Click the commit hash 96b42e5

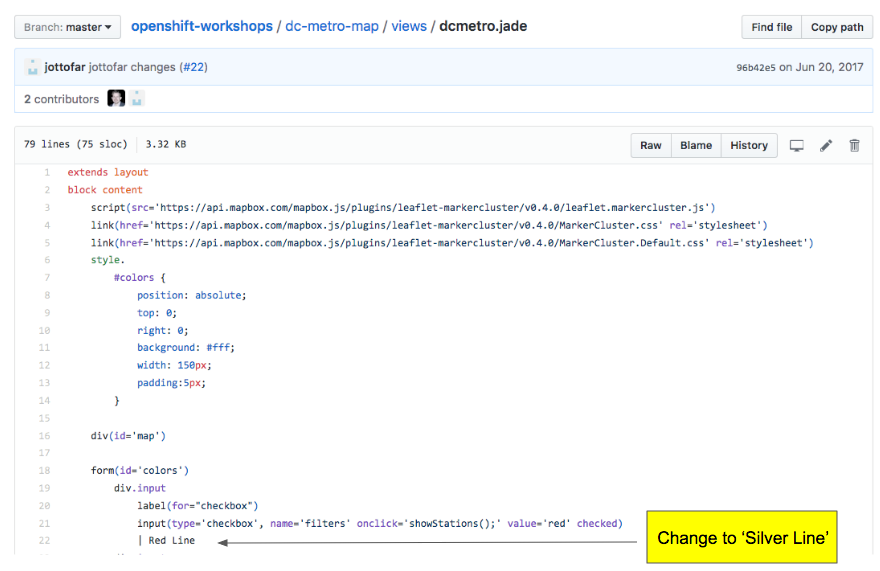(x=756, y=68)
